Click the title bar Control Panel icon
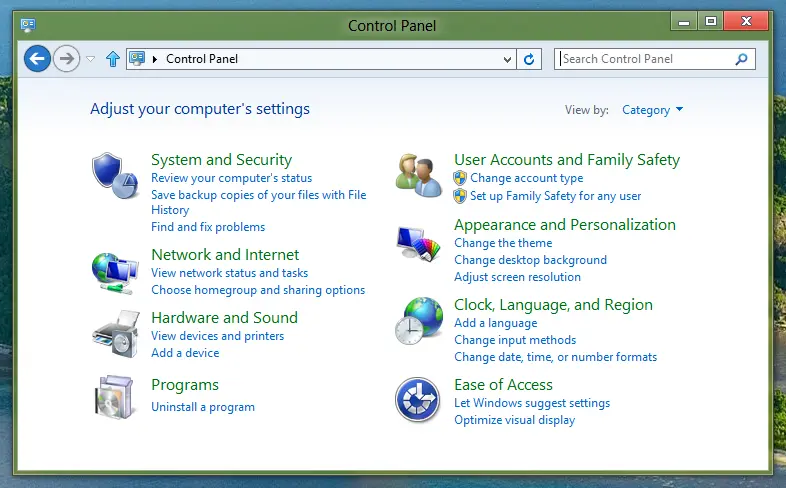This screenshot has width=786, height=488. pos(28,25)
